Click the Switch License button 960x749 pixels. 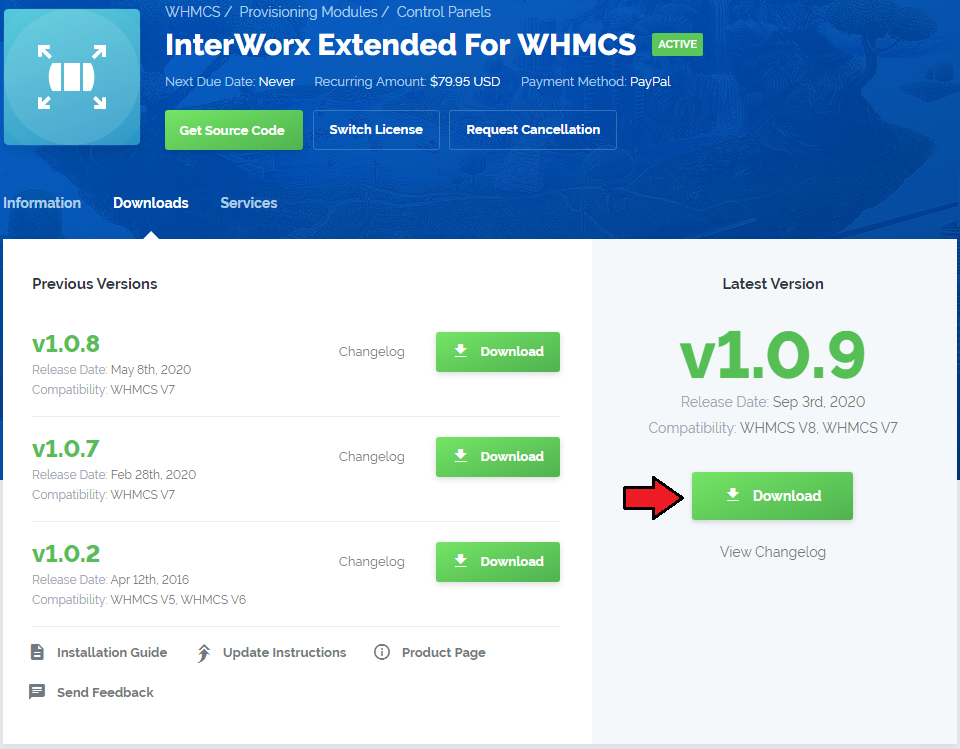pos(376,130)
